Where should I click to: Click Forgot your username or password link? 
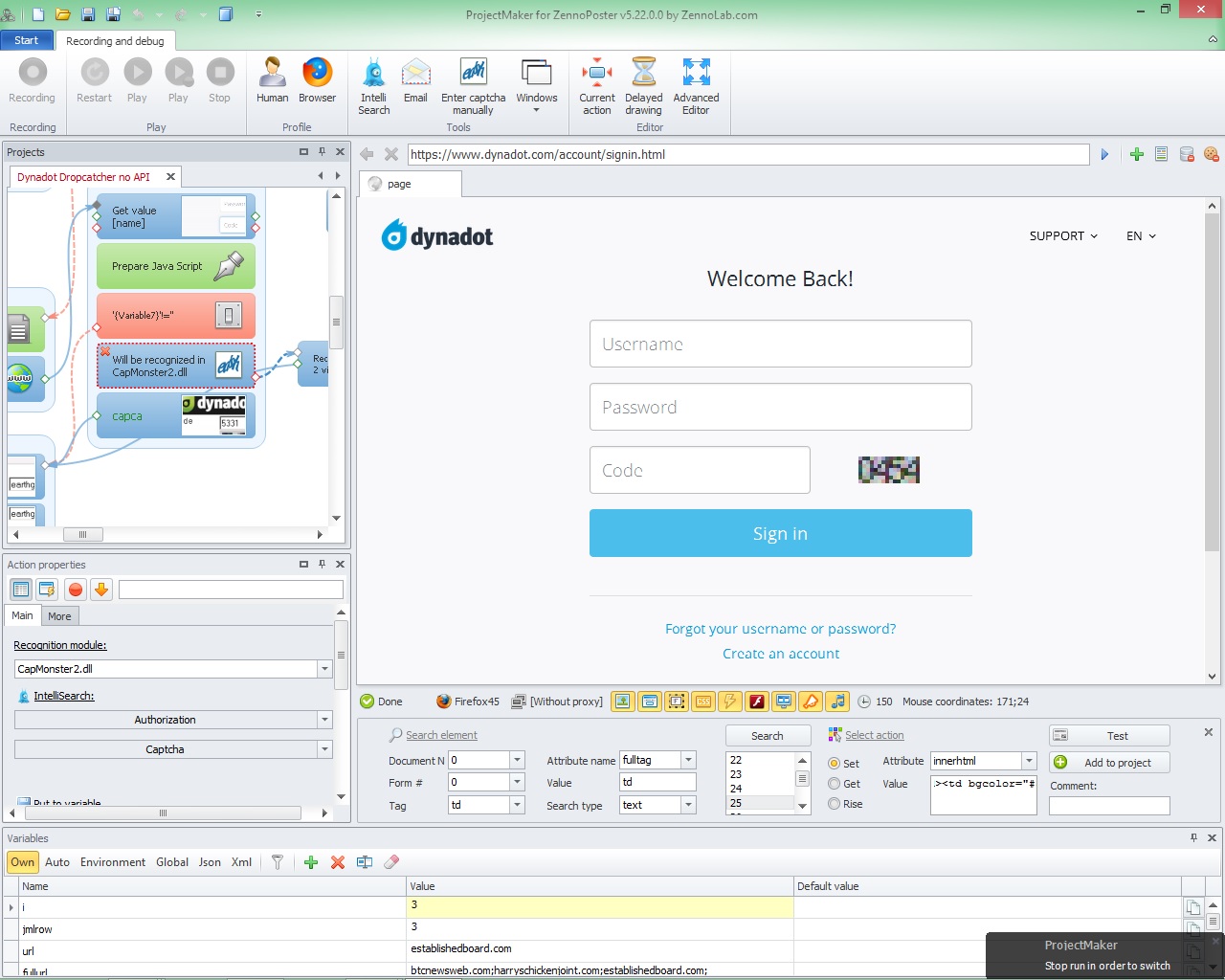point(781,629)
